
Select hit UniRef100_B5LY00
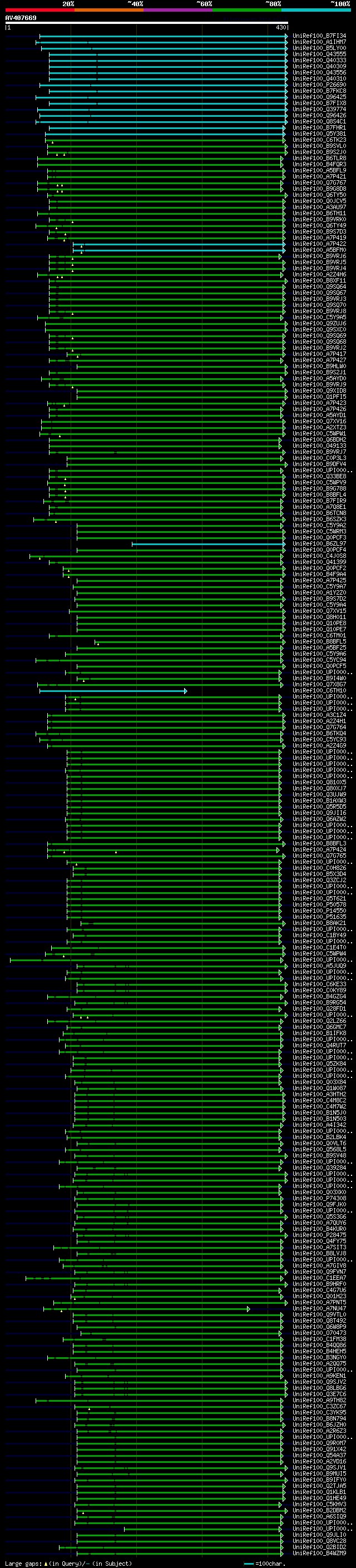(319, 48)
